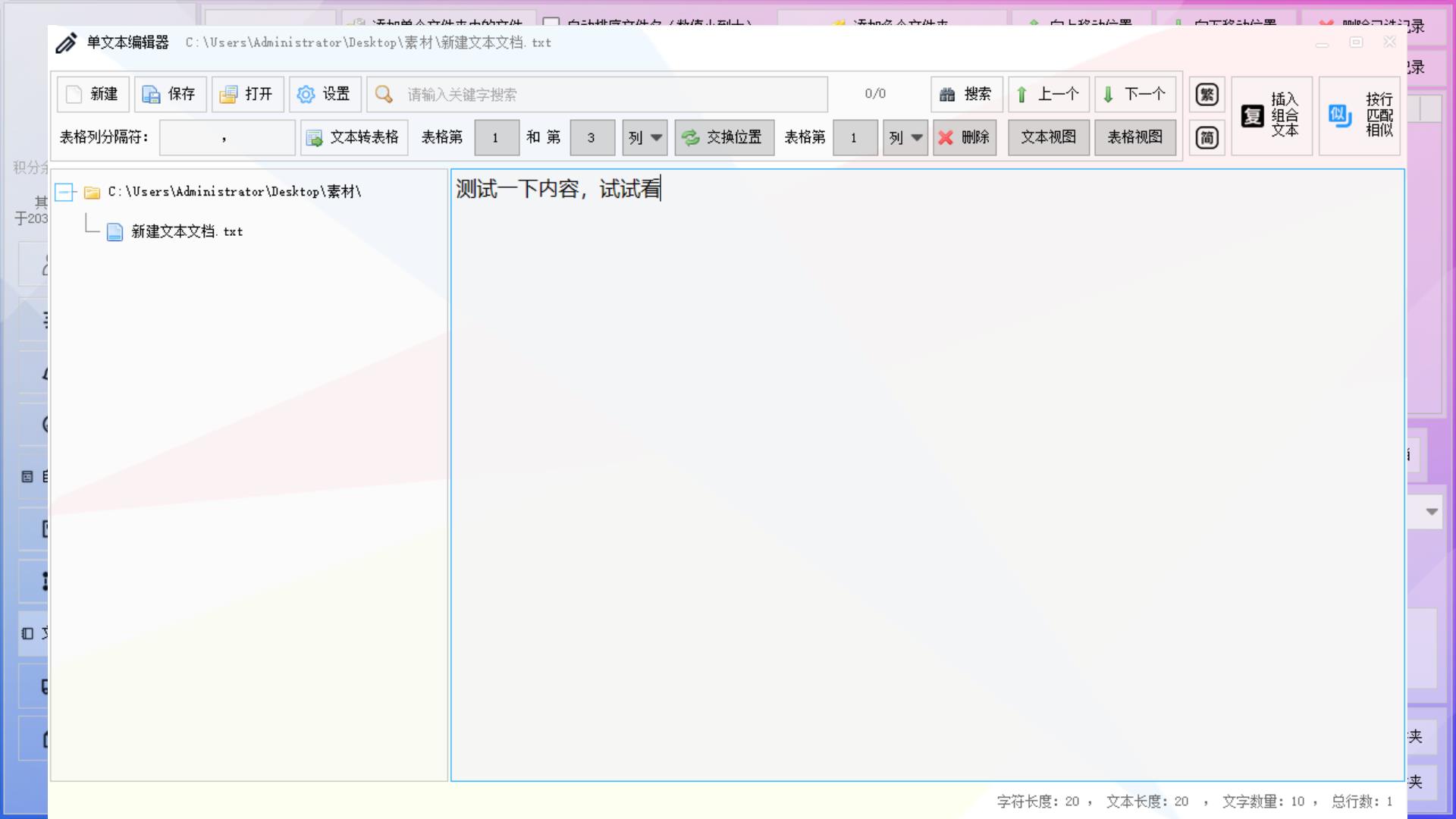Click inside the text editing area
Screen dimensions: 1456x819
point(927,475)
